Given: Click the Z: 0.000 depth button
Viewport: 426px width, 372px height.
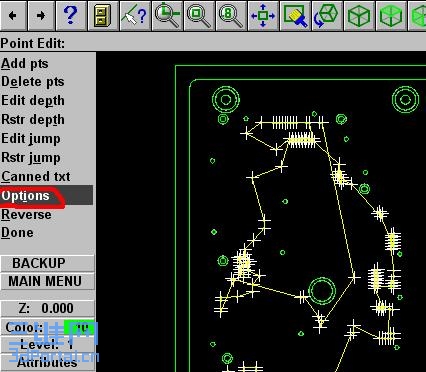Looking at the screenshot, I should point(47,308).
